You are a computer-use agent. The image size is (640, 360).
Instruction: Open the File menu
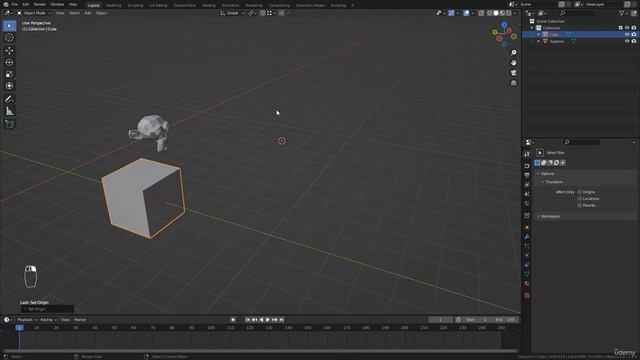pos(15,4)
